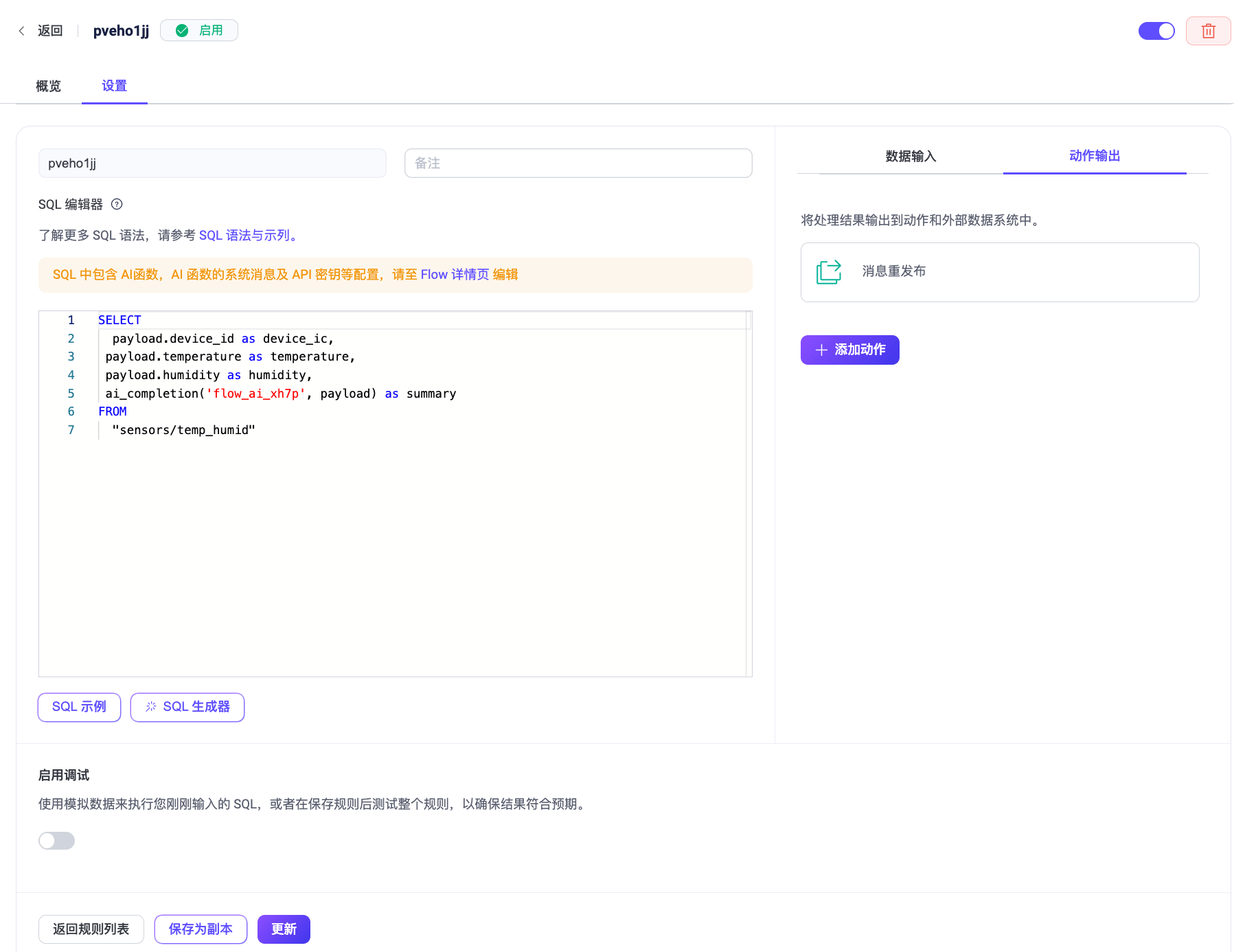Click the back chevron next to 返回
Screen dimensions: 1234x952
[21, 31]
